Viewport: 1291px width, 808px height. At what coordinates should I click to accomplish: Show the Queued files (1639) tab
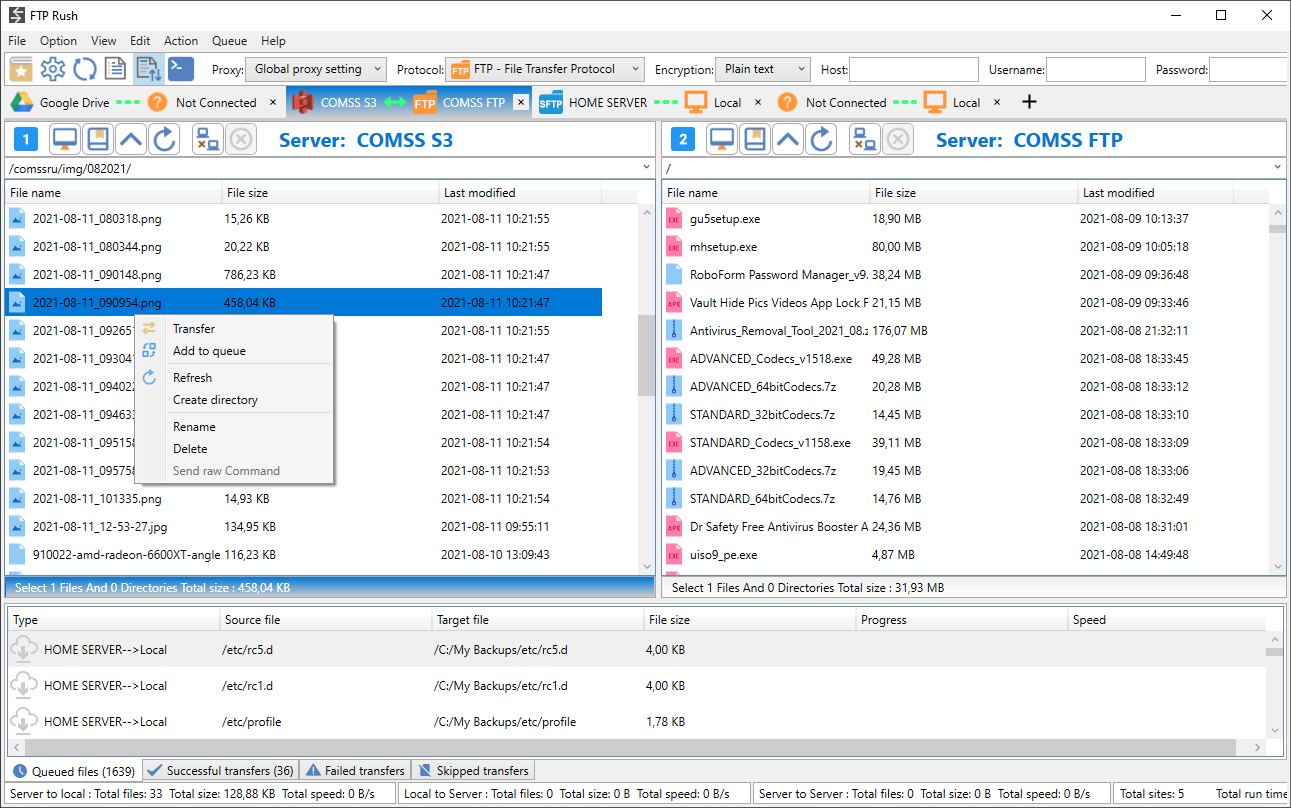[x=74, y=771]
